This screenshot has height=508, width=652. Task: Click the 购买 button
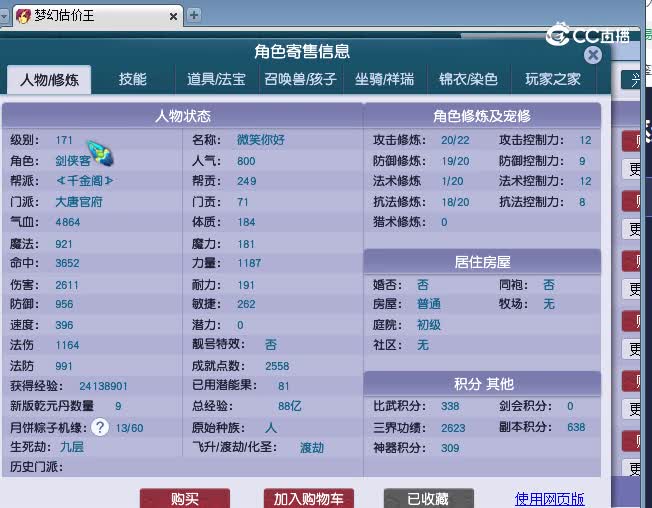coord(185,498)
